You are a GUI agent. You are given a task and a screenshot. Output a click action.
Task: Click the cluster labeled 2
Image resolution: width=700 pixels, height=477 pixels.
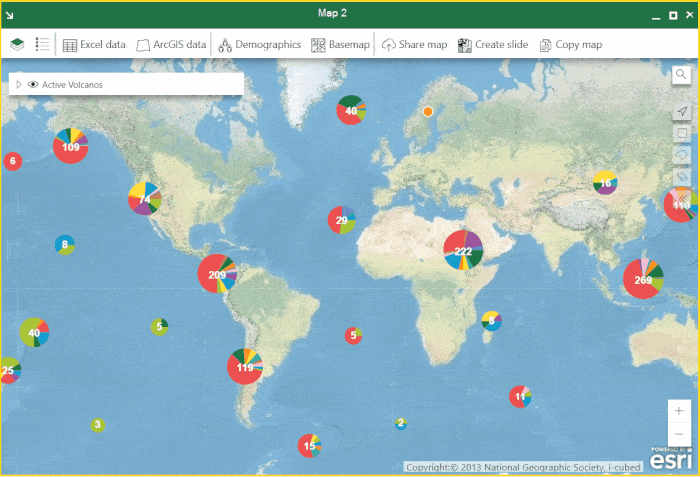[401, 423]
